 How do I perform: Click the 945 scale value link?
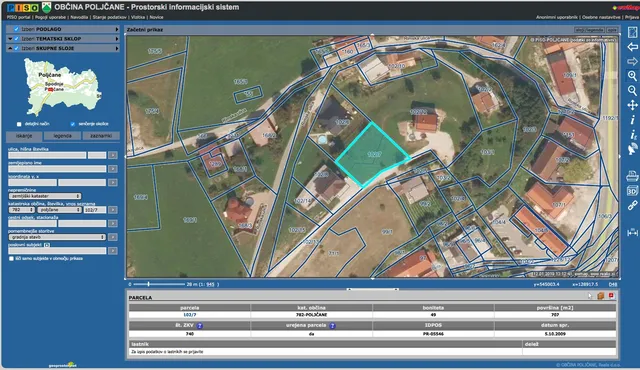[210, 284]
